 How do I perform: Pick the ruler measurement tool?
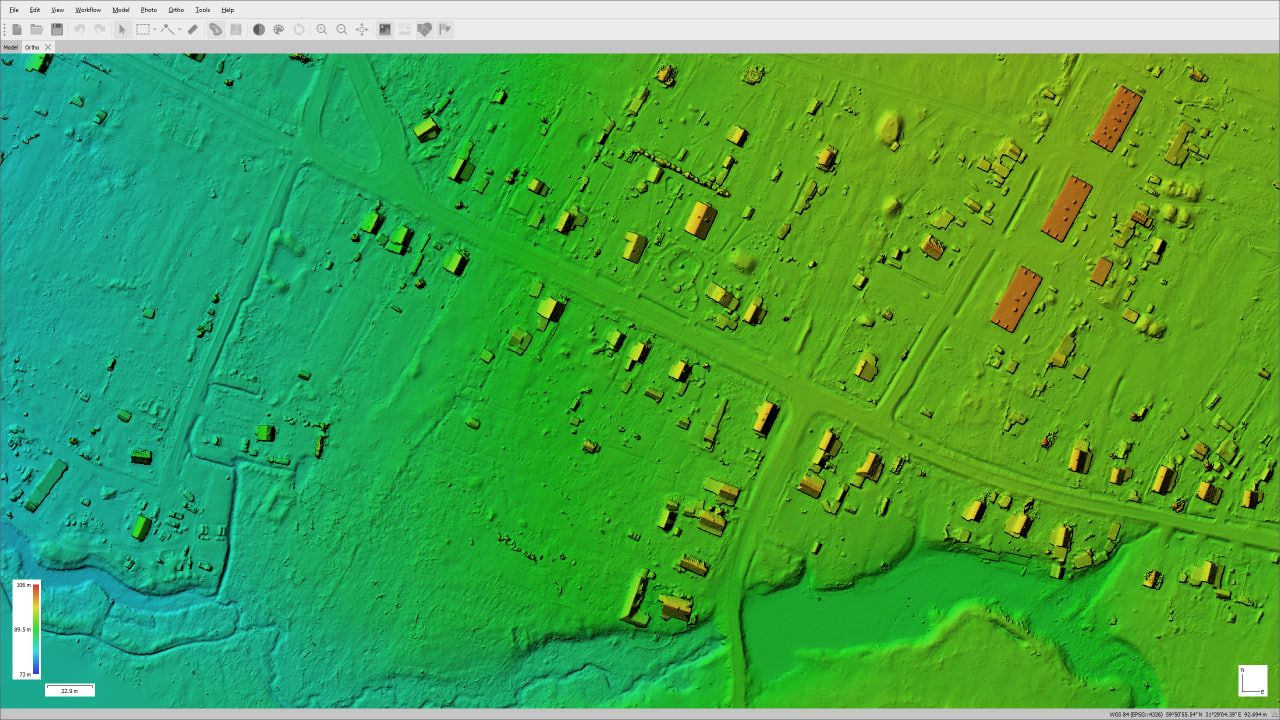tap(193, 30)
